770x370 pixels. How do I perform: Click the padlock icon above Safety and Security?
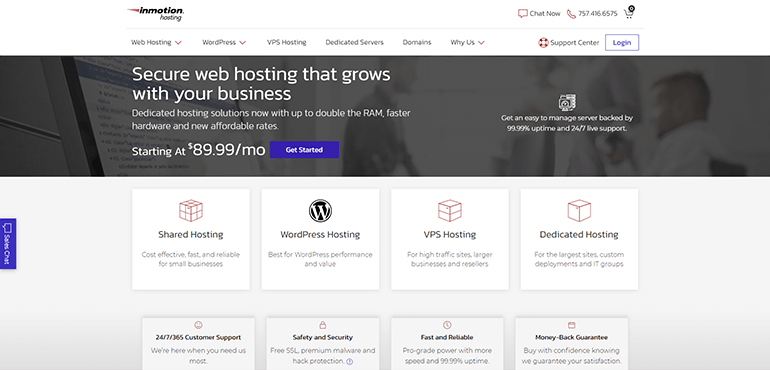[323, 325]
